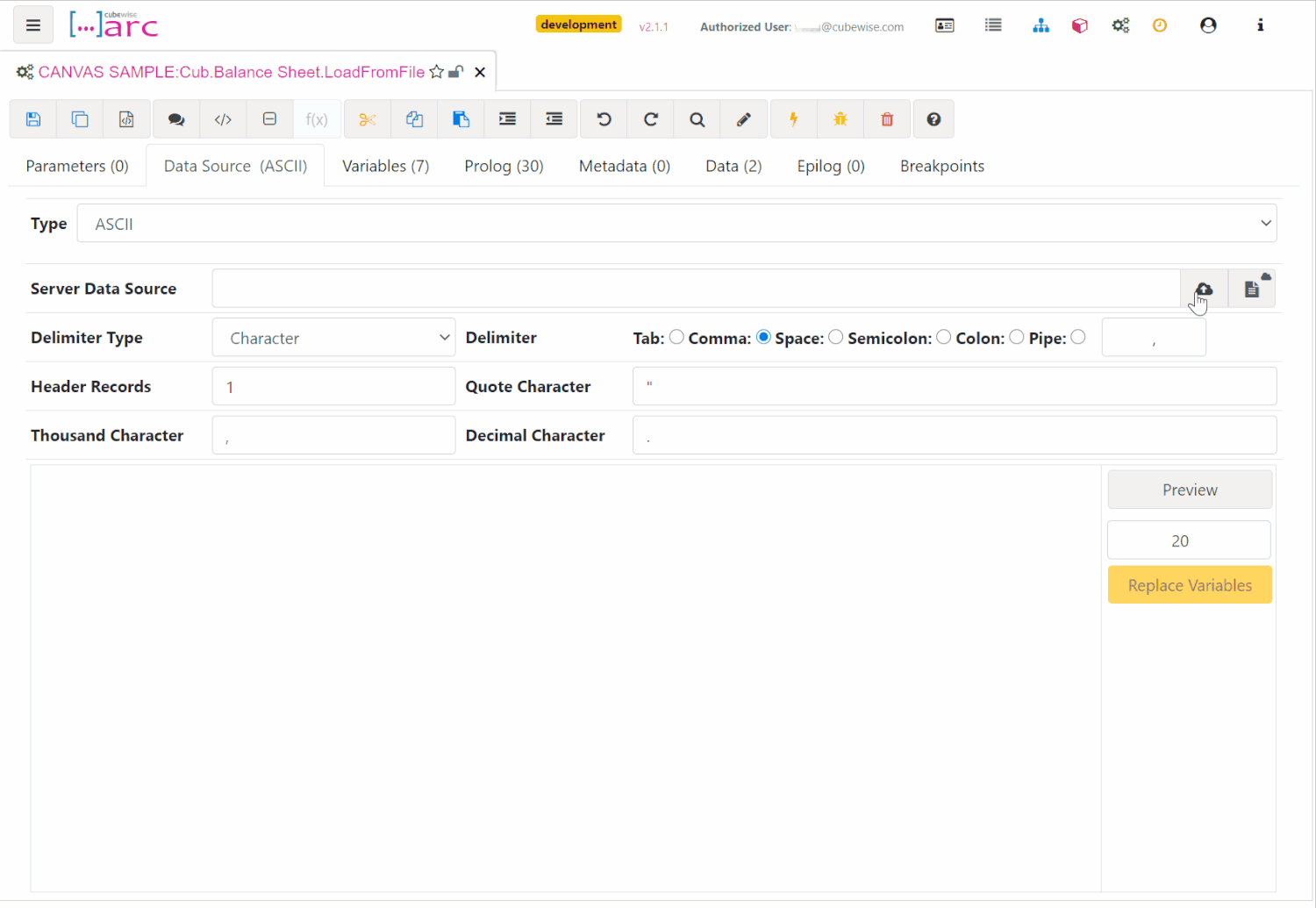Click the cloud upload file icon
The image size is (1316, 908).
[x=1204, y=289]
